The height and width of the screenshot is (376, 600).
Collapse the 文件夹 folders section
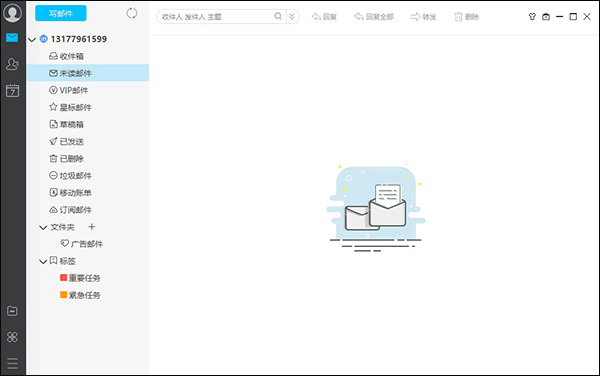pos(43,227)
